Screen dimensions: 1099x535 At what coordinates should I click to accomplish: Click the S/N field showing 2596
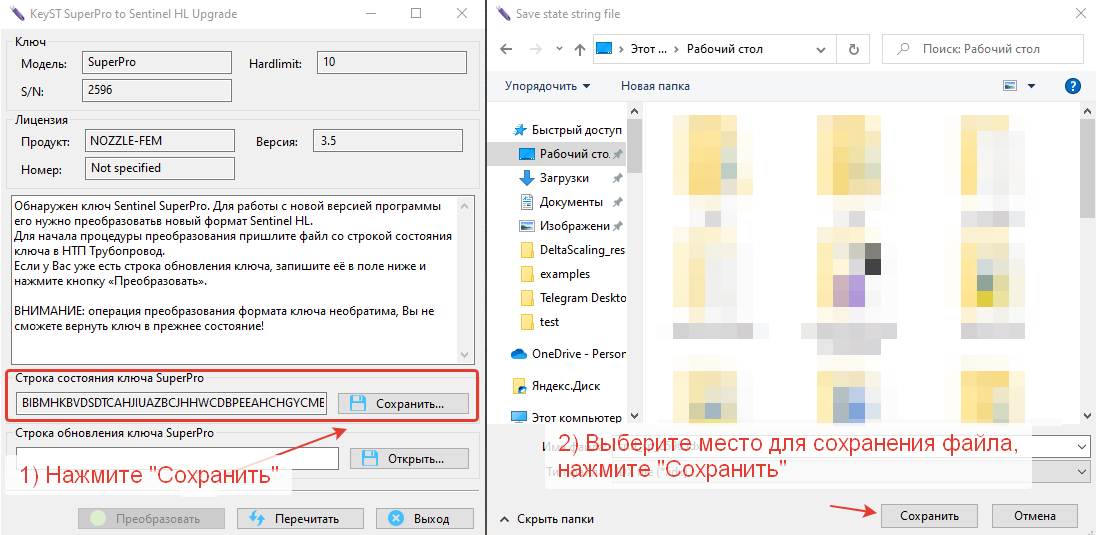pos(157,90)
